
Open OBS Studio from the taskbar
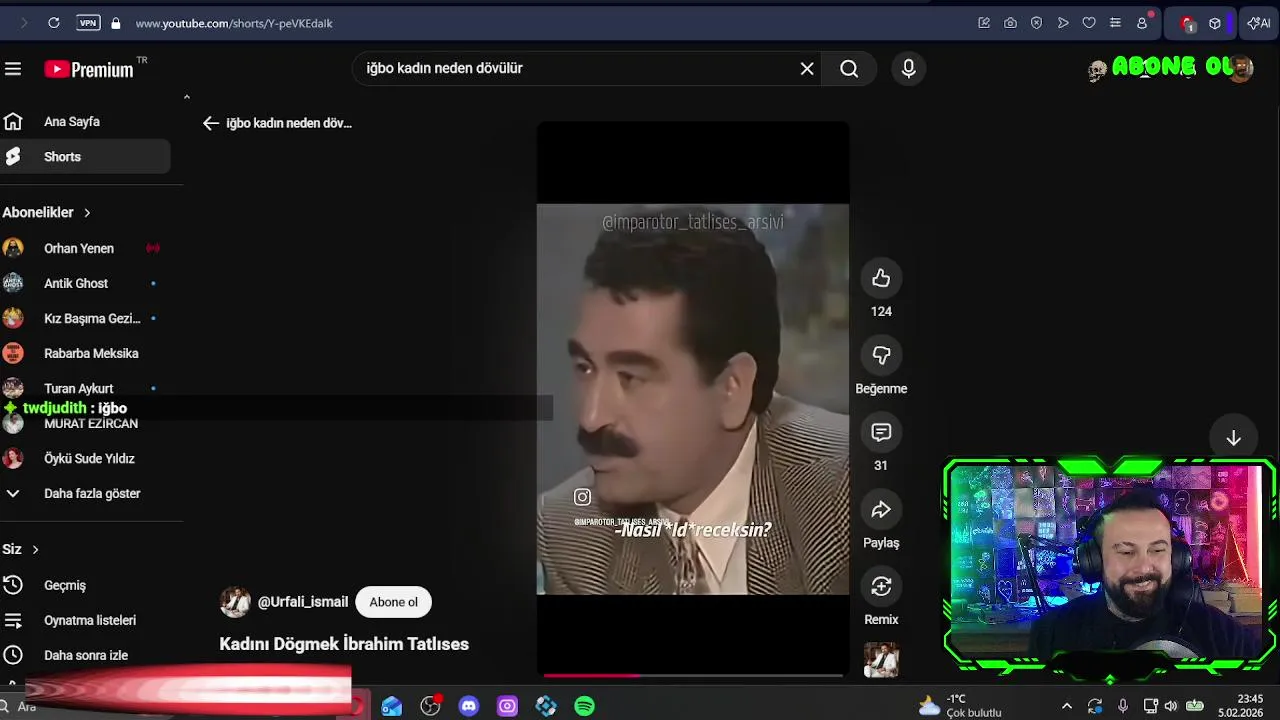coord(430,707)
